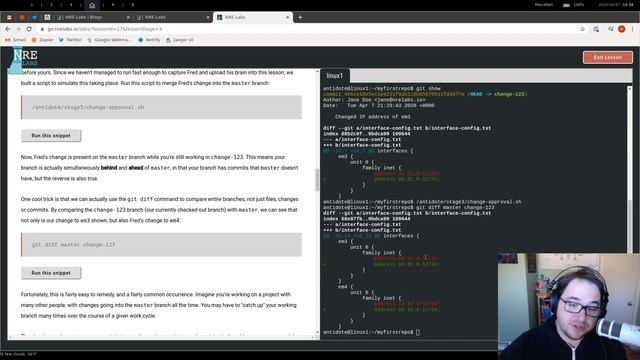Open a new browser tab with the plus
This screenshot has width=640, height=360.
click(x=300, y=17)
